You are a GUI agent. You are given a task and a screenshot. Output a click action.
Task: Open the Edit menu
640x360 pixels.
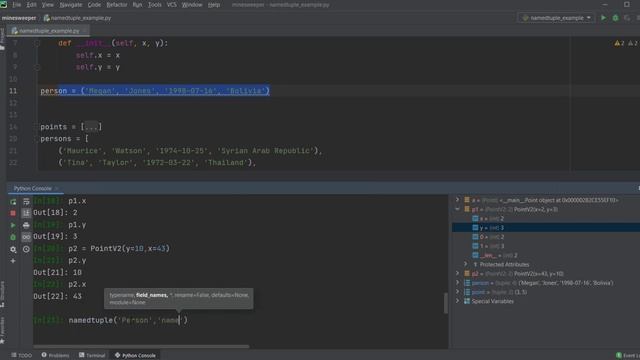(x=31, y=5)
